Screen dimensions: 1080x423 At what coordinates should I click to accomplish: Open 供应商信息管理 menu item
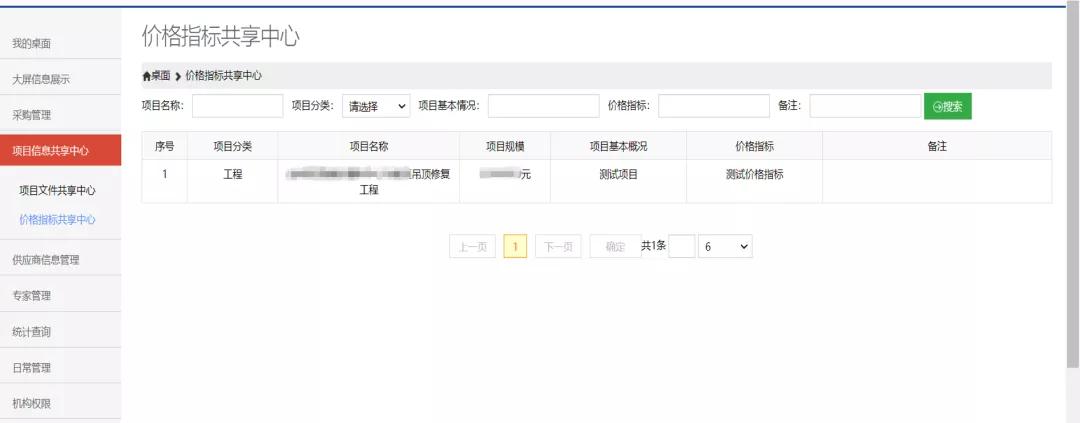(46, 260)
